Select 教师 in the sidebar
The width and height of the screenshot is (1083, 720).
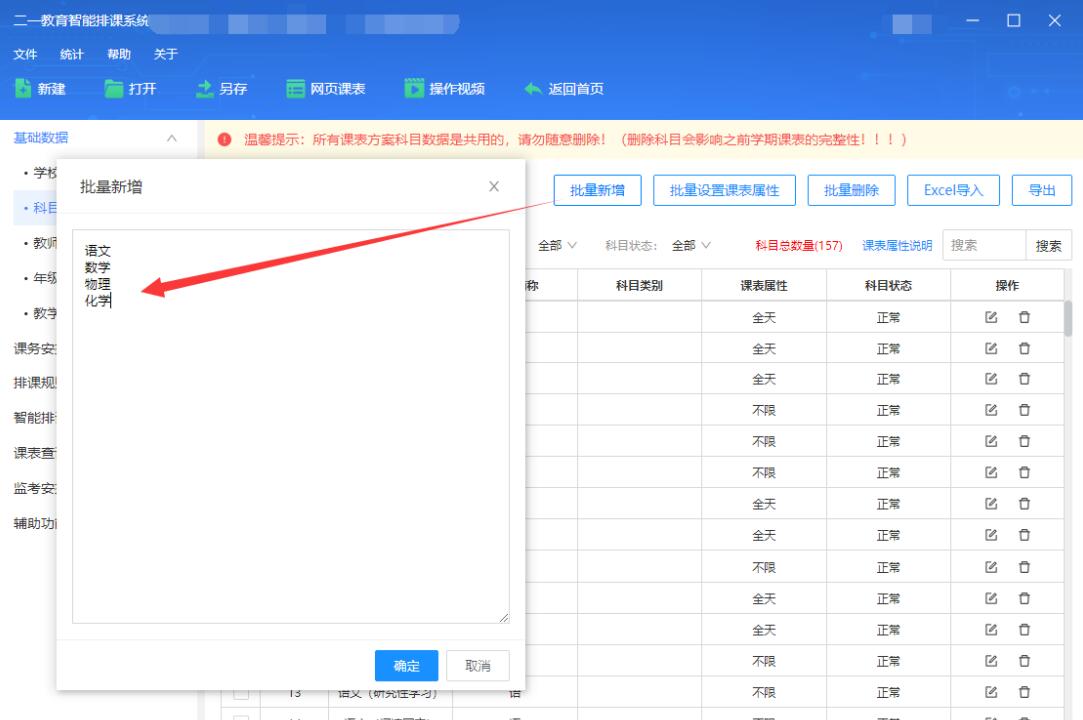(45, 243)
